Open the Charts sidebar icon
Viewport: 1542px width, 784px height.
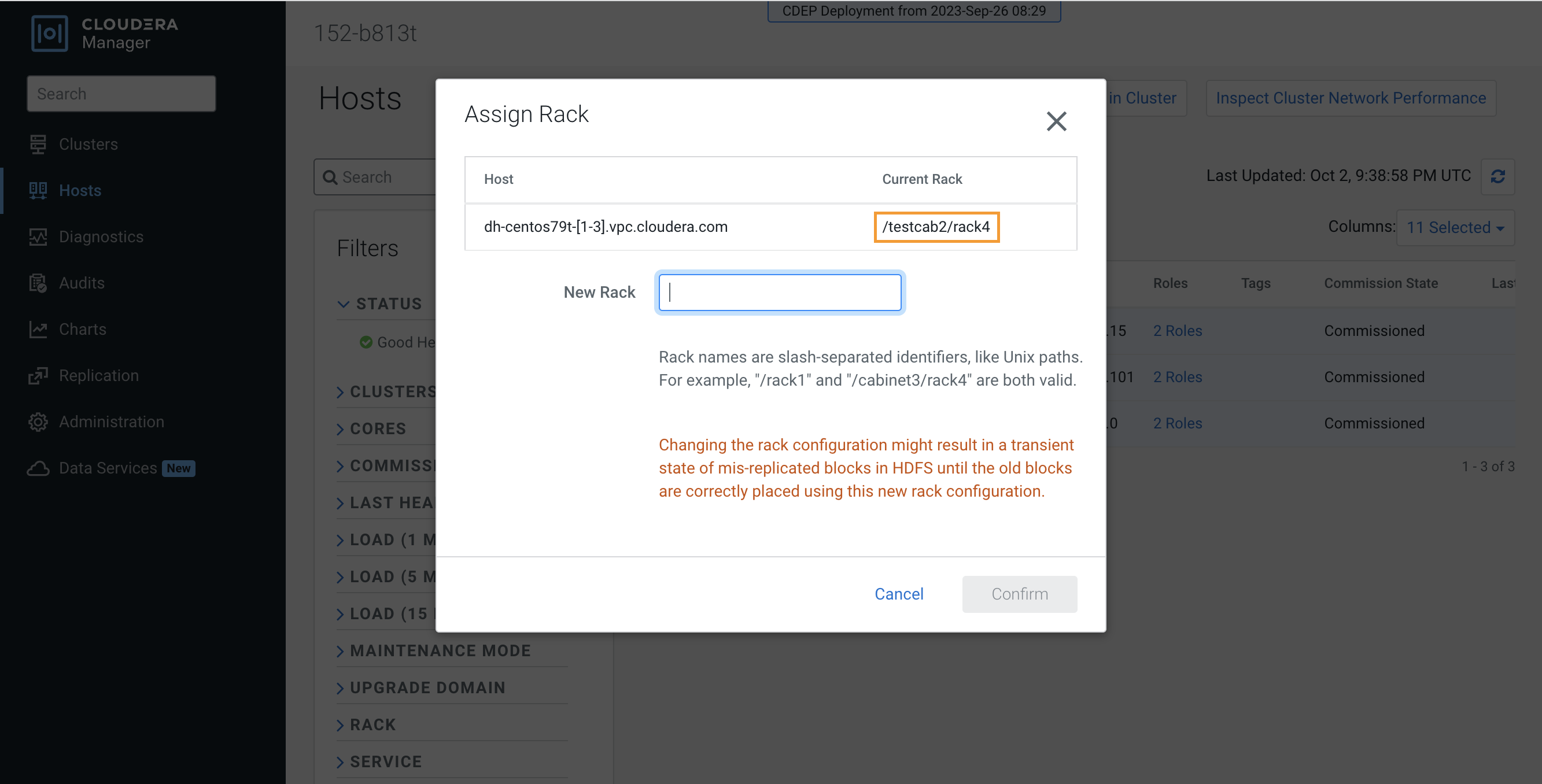38,329
